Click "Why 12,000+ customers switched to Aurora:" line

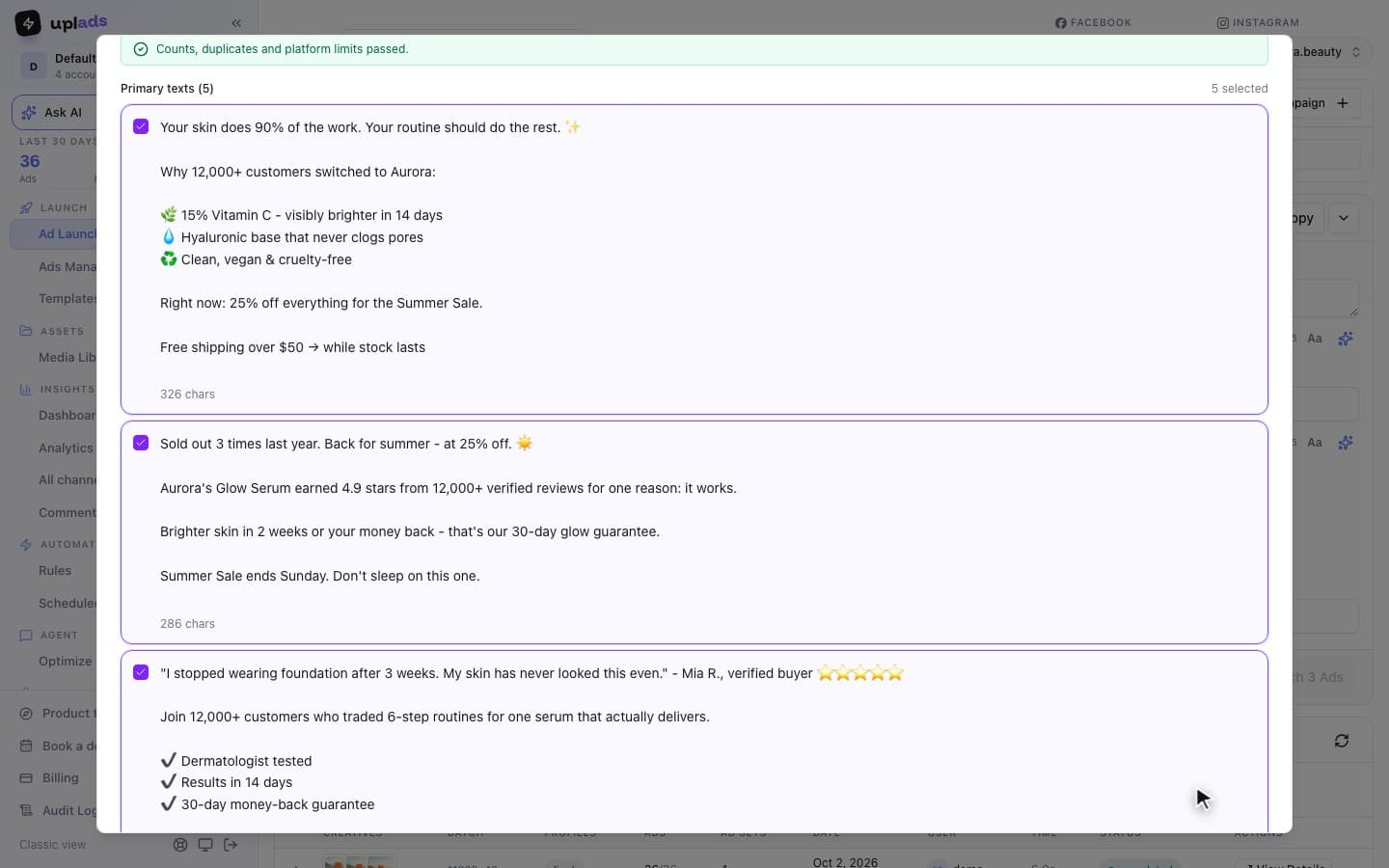coord(298,172)
